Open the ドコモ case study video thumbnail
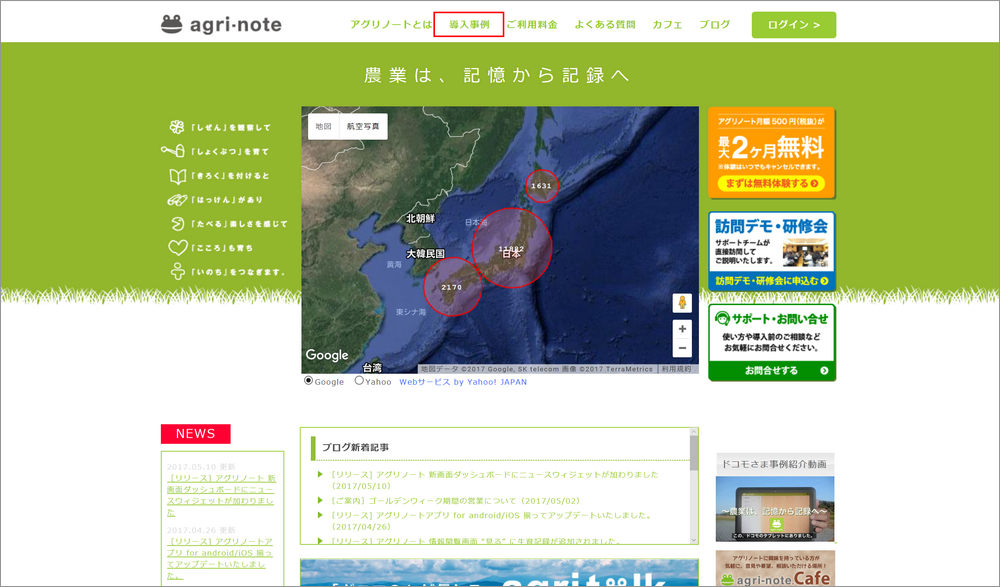Image resolution: width=1000 pixels, height=587 pixels. point(774,508)
